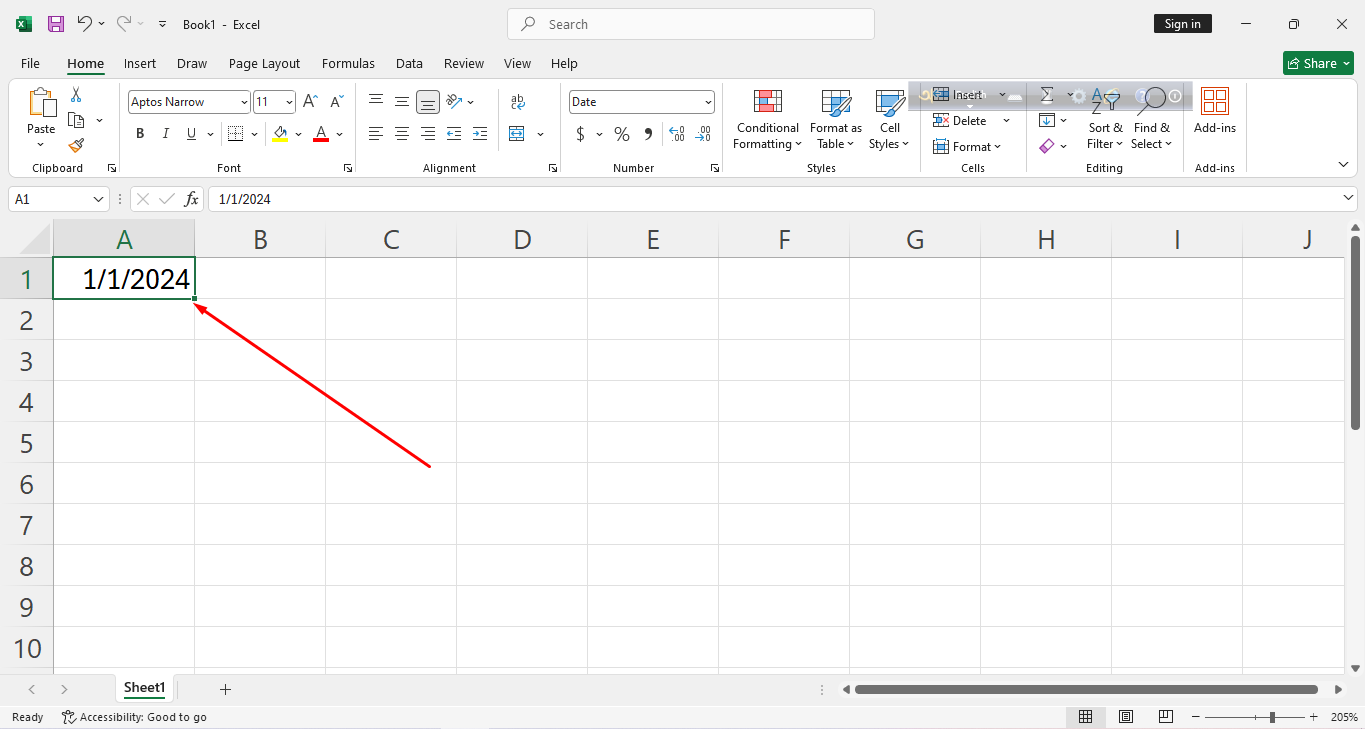Image resolution: width=1365 pixels, height=729 pixels.
Task: Open the Formulas ribbon tab
Action: pyautogui.click(x=348, y=63)
